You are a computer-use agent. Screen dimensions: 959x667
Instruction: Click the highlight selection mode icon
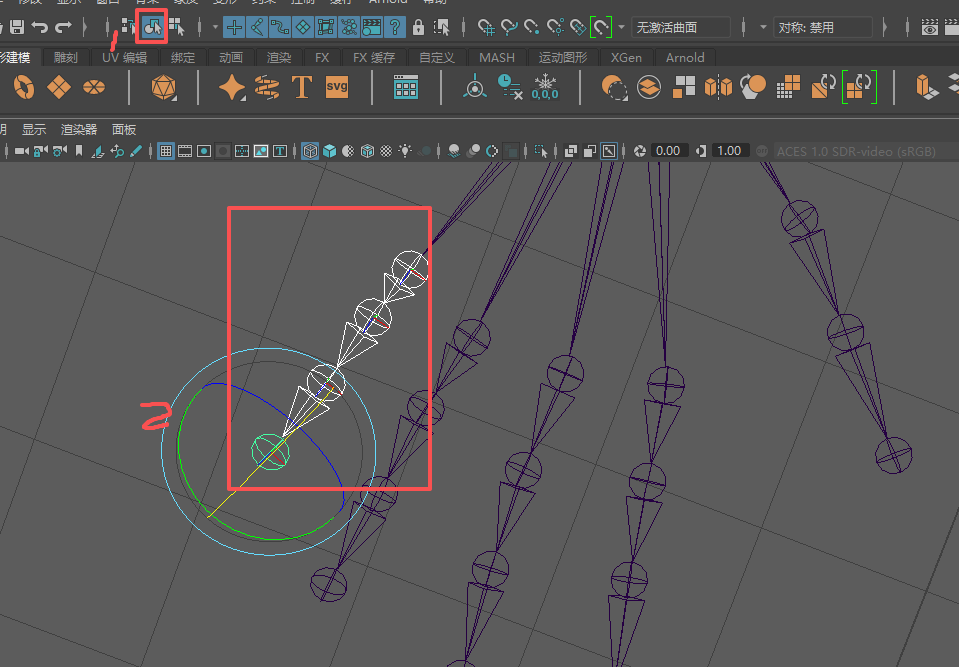tap(442, 27)
